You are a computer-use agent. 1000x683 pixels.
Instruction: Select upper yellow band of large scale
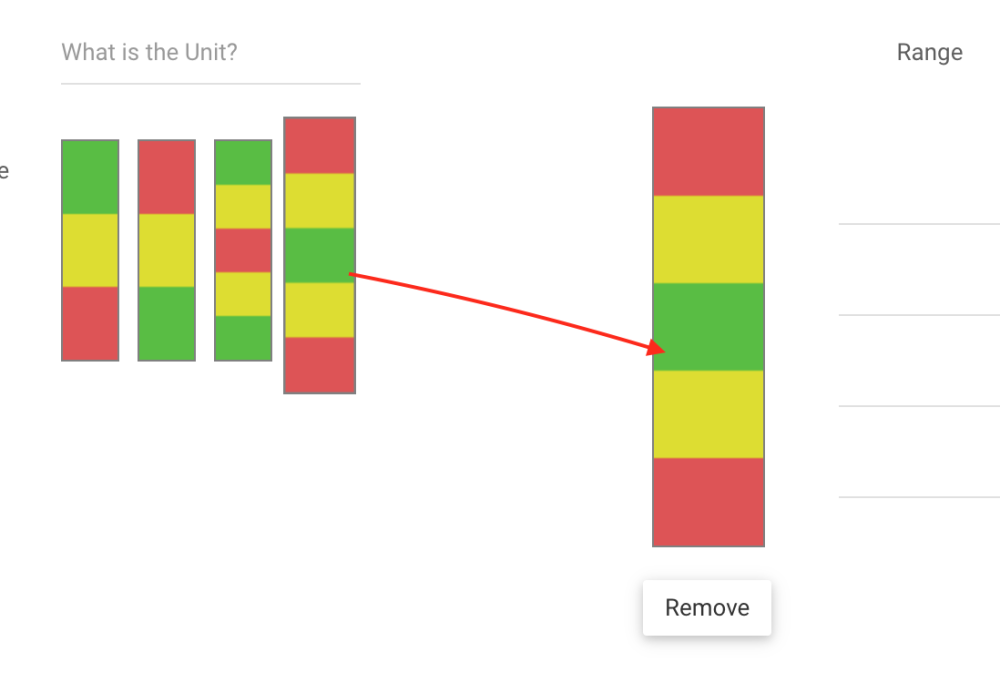pyautogui.click(x=708, y=239)
